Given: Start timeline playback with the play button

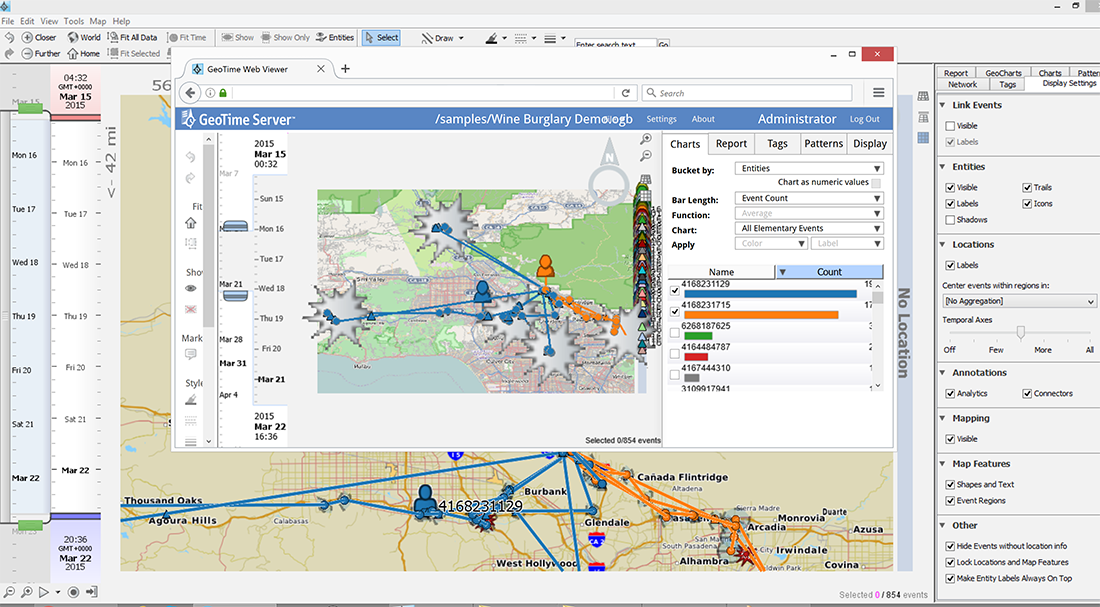Looking at the screenshot, I should [43, 592].
